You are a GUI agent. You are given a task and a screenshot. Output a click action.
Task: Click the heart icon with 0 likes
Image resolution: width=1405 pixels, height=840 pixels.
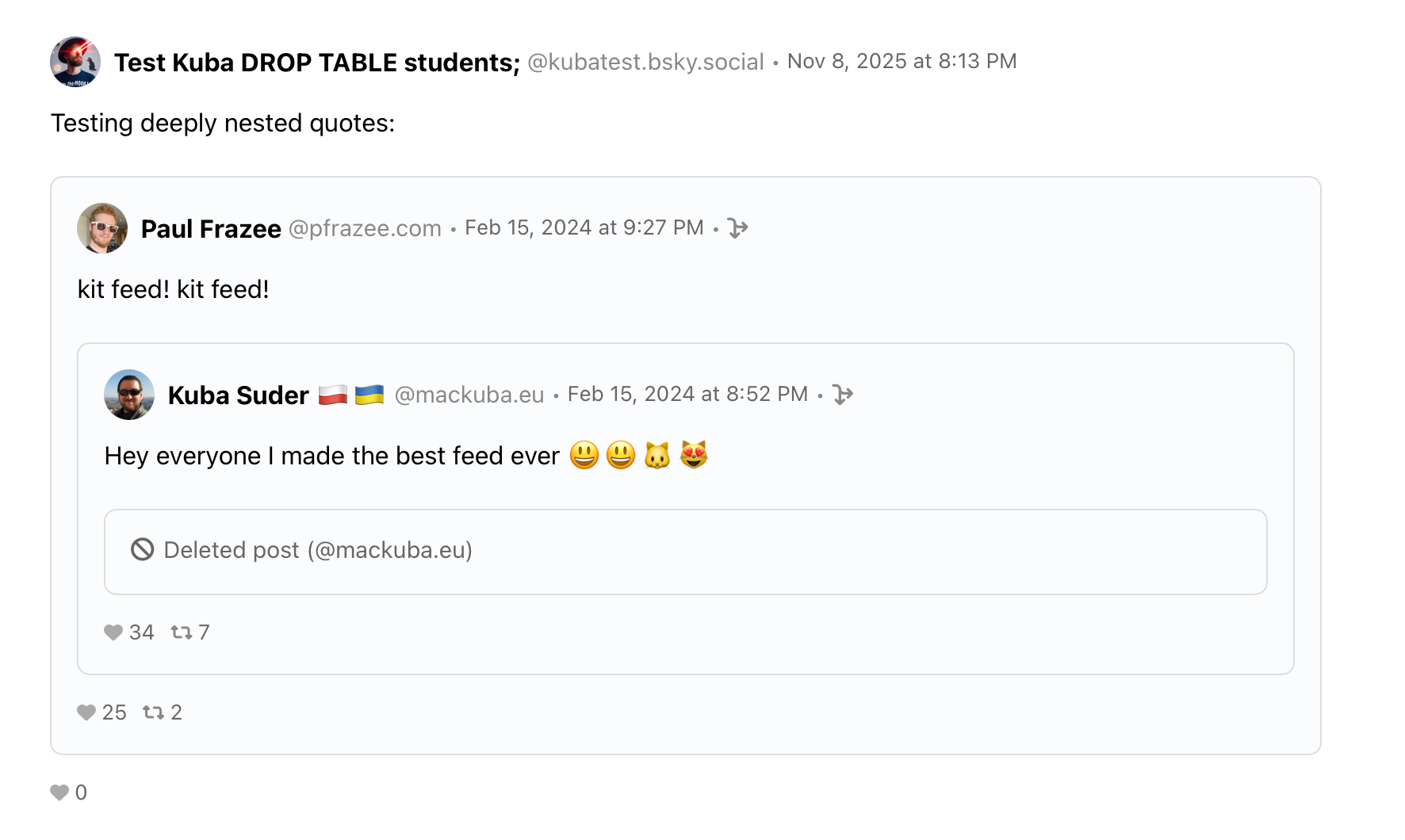[59, 792]
